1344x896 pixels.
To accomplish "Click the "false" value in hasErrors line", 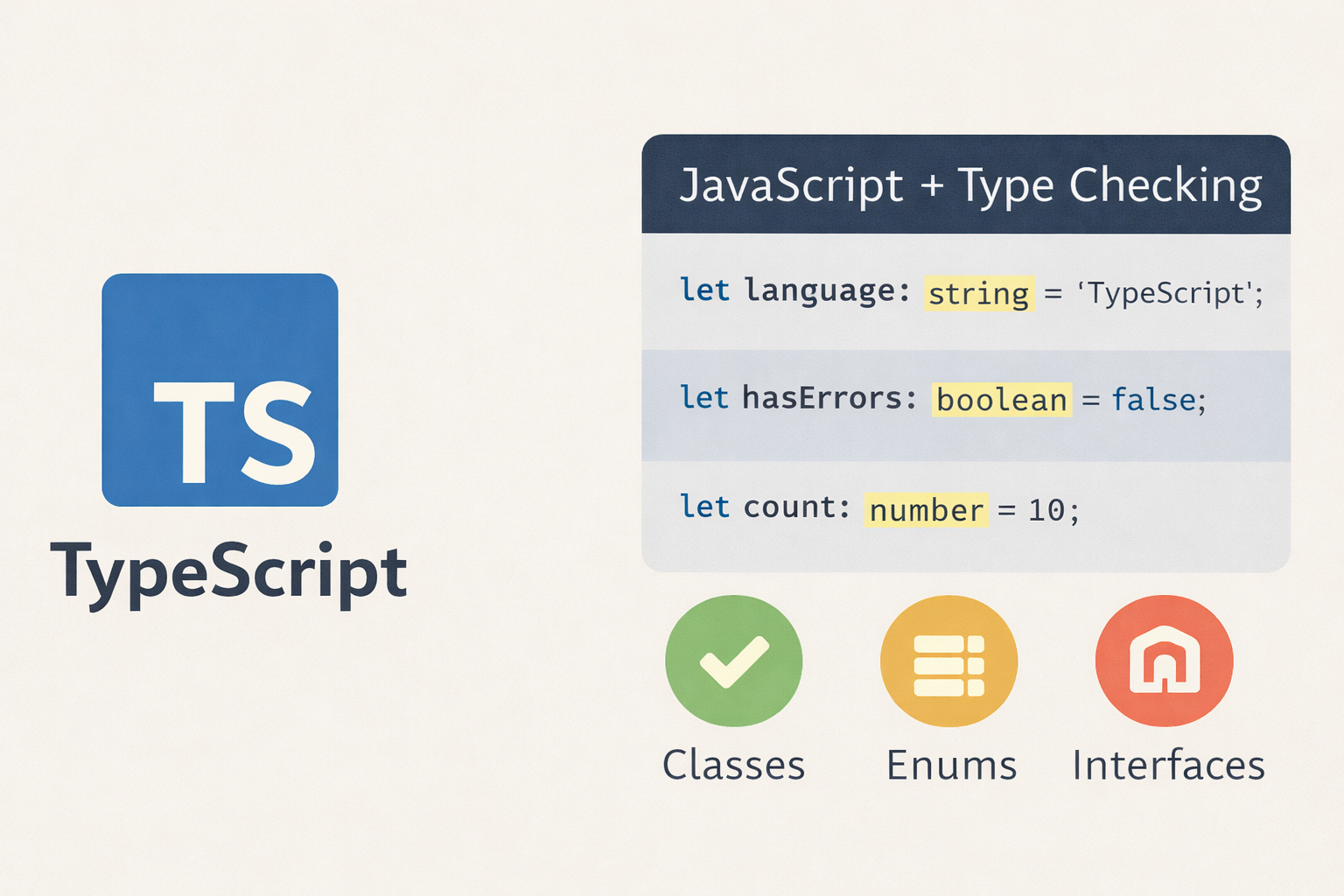I will pos(1153,400).
